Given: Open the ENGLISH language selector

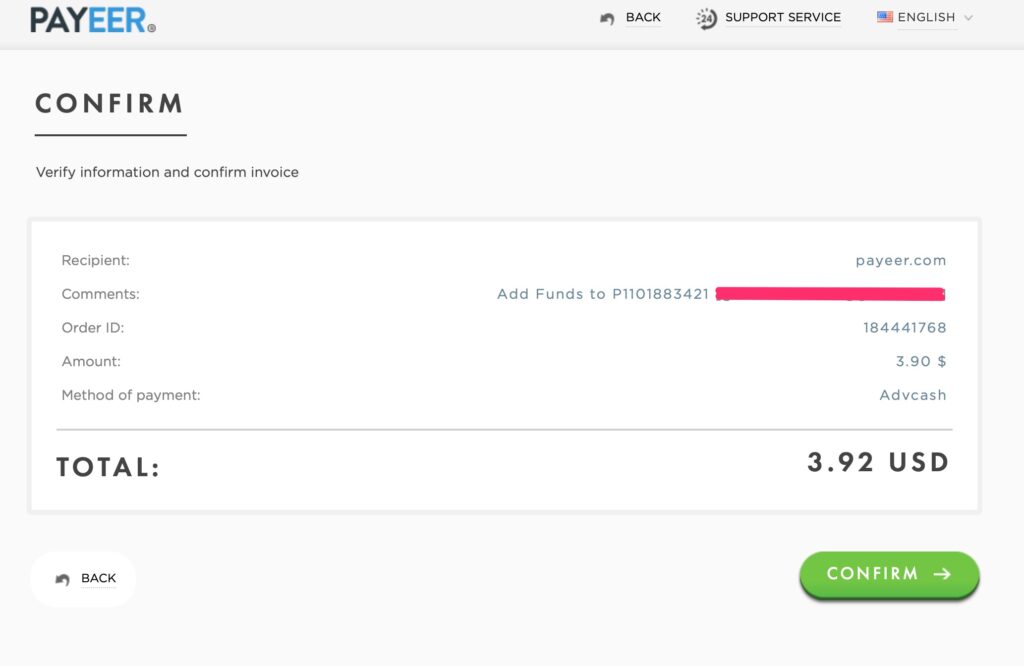Looking at the screenshot, I should point(926,17).
